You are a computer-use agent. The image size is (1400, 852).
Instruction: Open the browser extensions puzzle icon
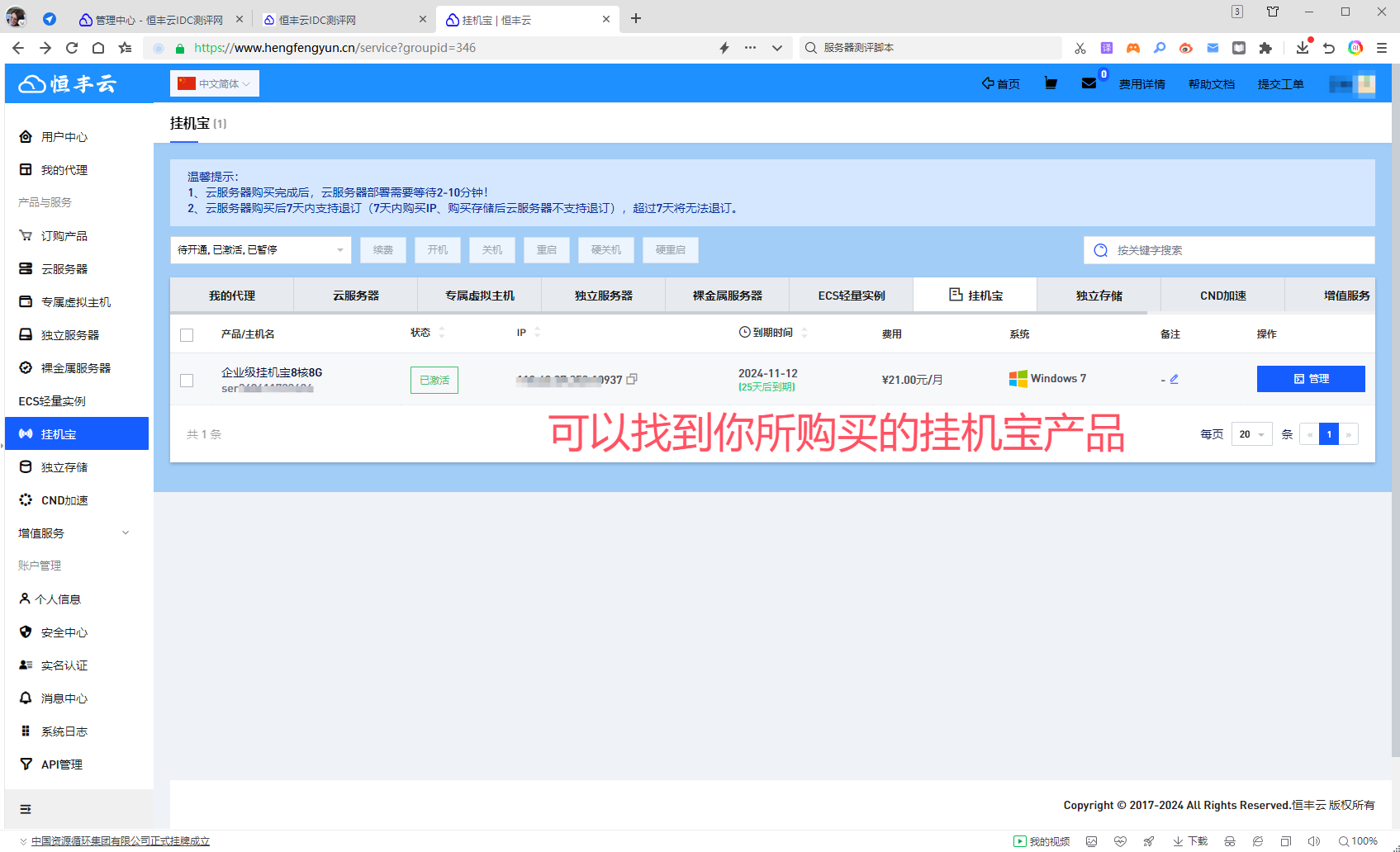(1265, 48)
